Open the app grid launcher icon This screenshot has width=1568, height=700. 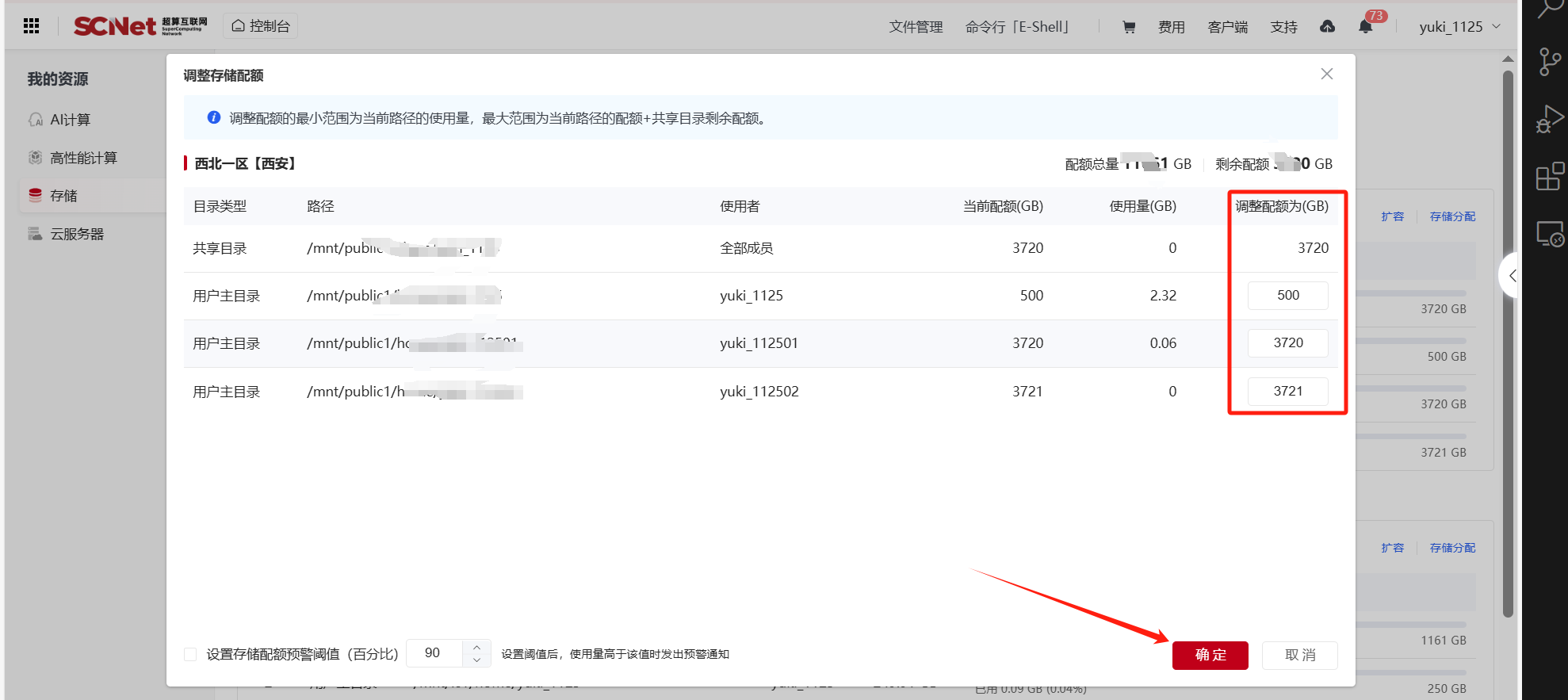point(32,26)
